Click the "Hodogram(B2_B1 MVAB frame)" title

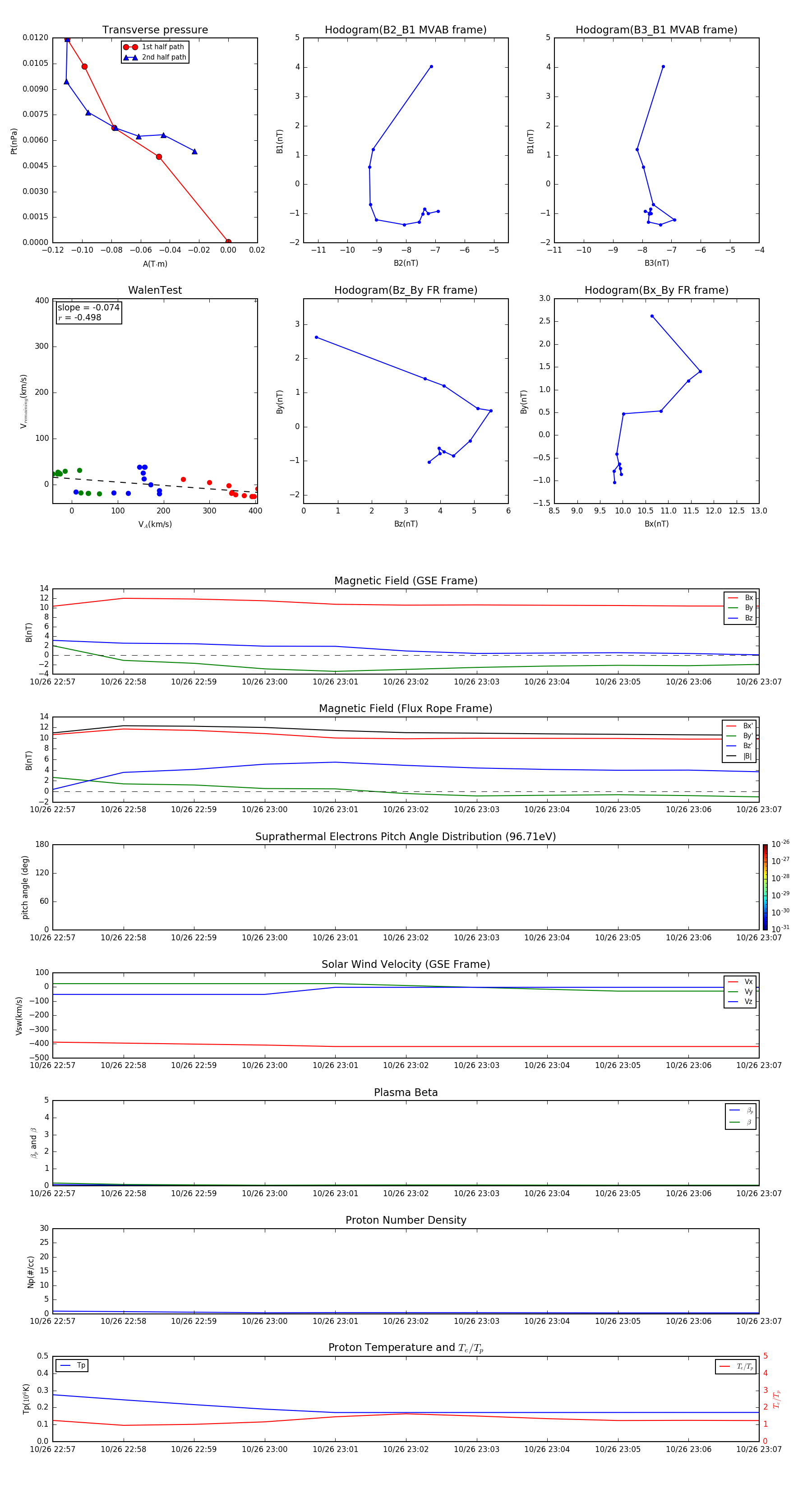click(406, 30)
